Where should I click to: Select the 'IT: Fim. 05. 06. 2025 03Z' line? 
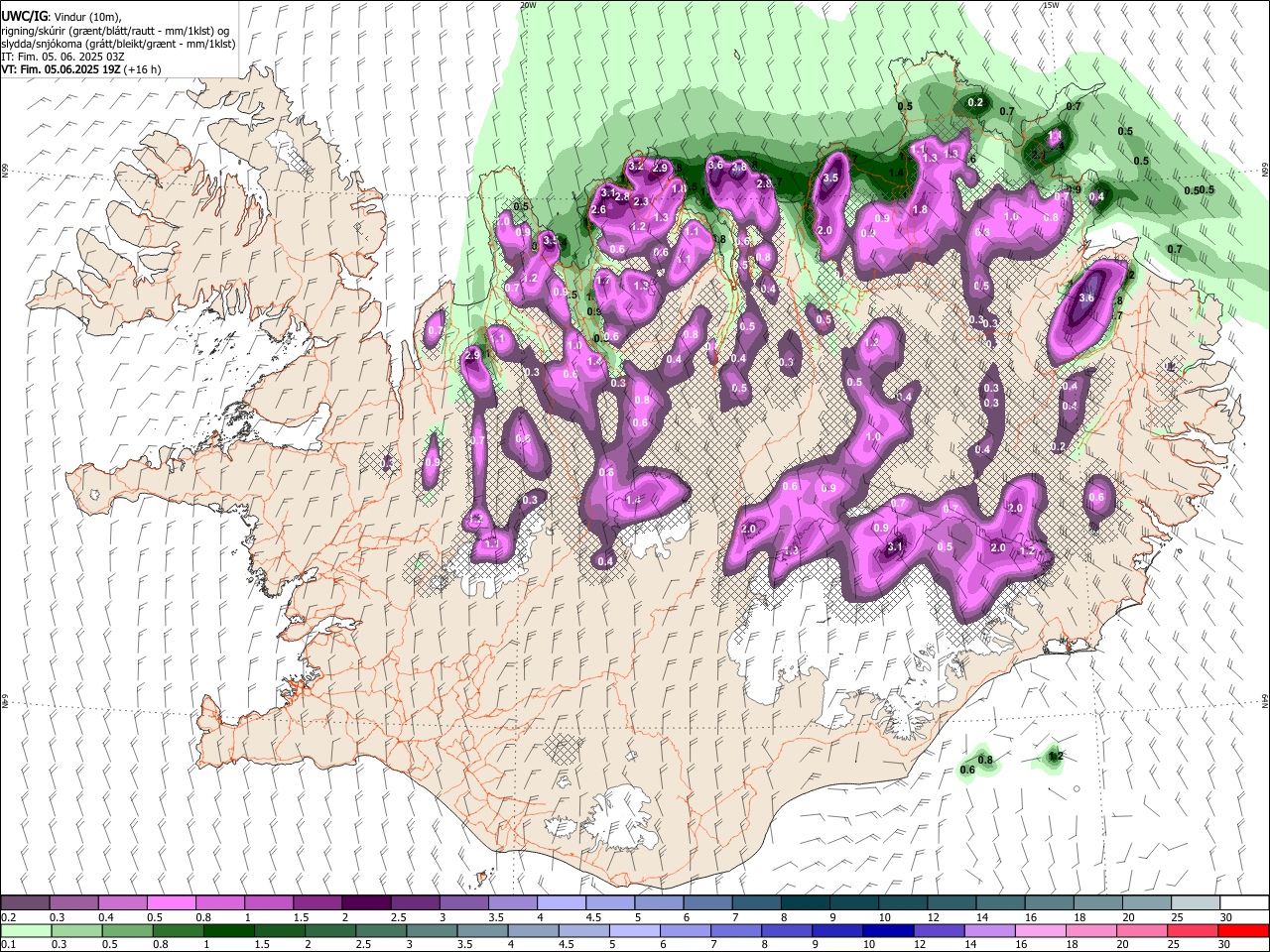62,57
